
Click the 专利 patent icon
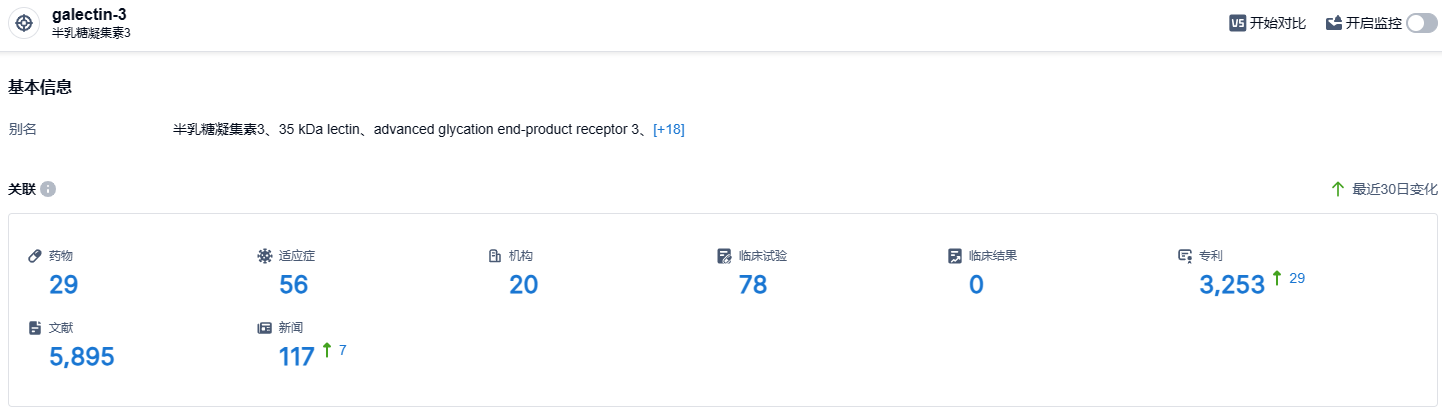tap(1185, 256)
